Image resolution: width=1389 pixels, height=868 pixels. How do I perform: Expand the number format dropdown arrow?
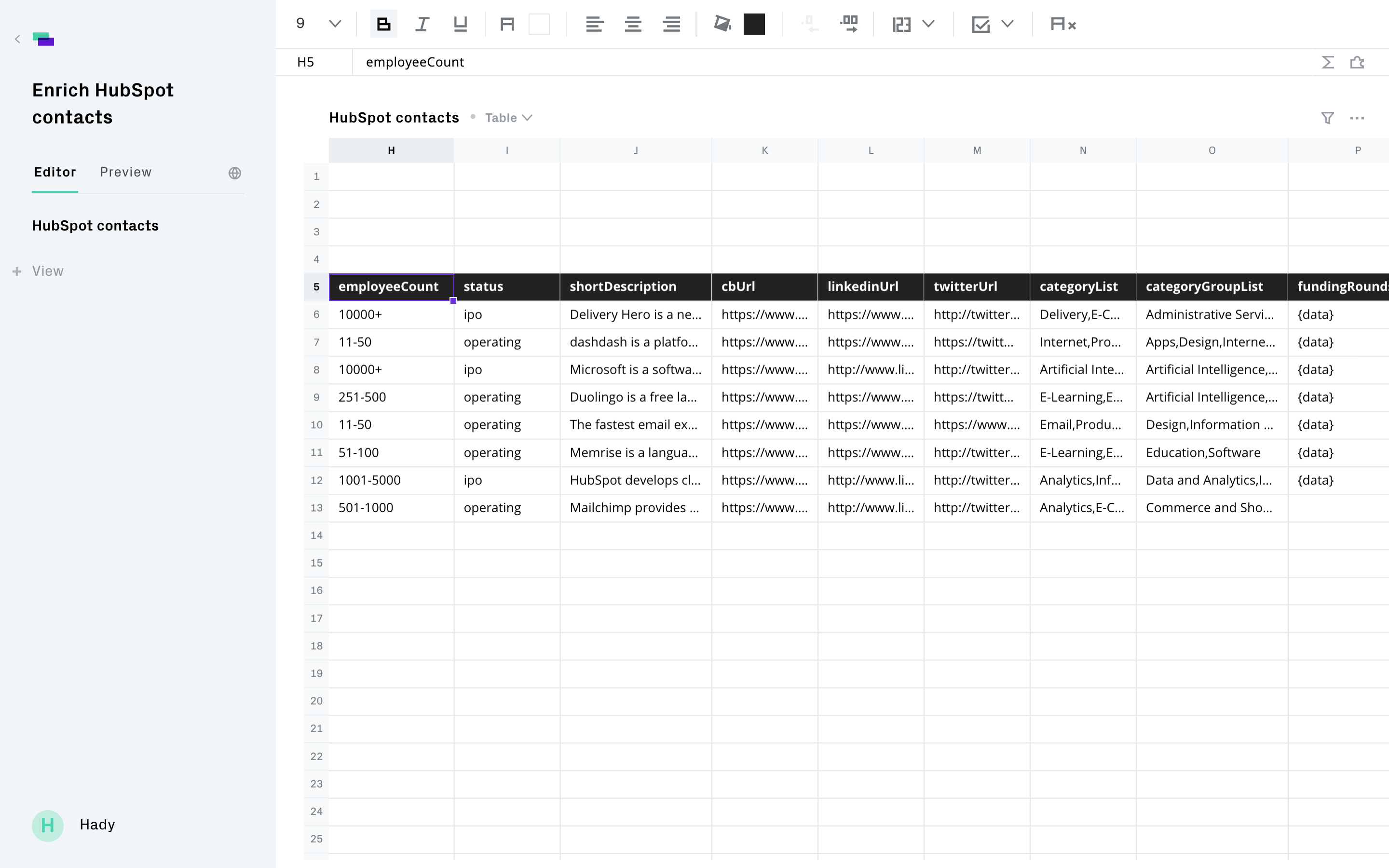click(928, 24)
